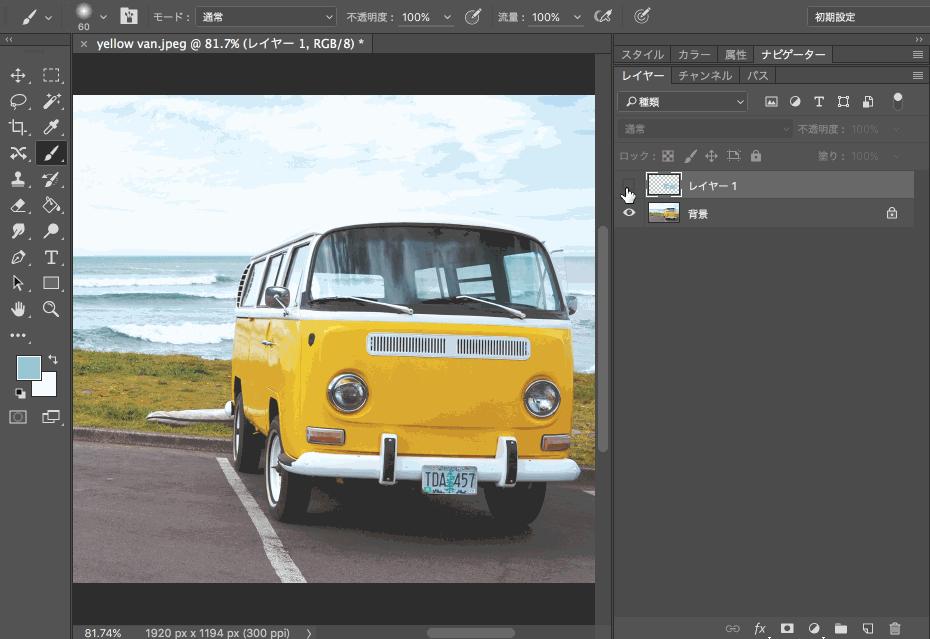The image size is (930, 639).
Task: Select the Lasso tool
Action: click(x=18, y=101)
